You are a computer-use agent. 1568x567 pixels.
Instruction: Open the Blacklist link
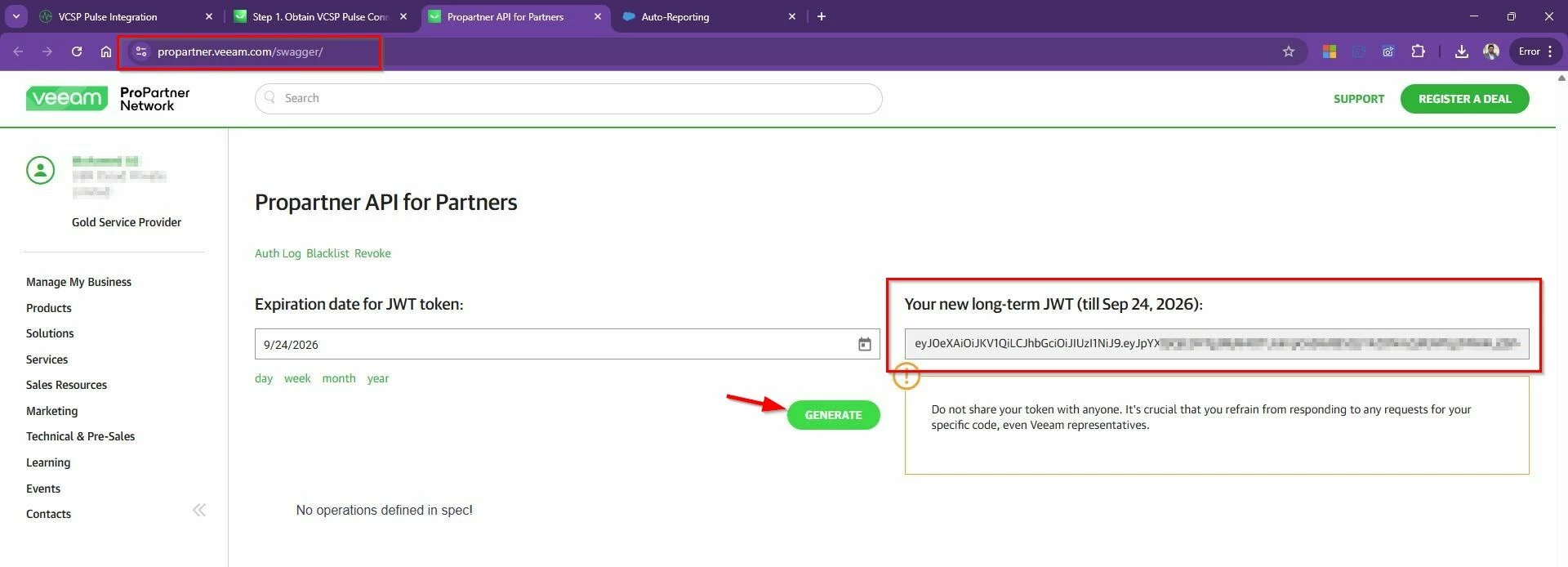tap(327, 253)
